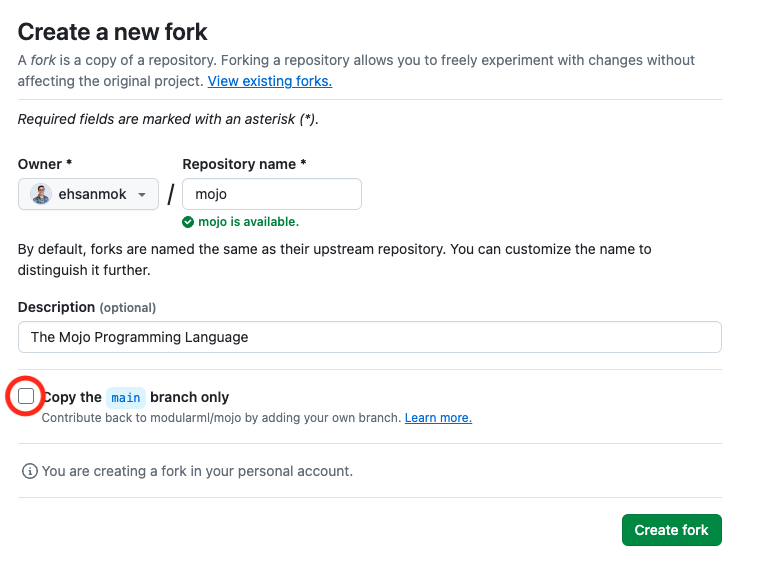Click the blue main branch badge
This screenshot has width=762, height=563.
pos(126,398)
